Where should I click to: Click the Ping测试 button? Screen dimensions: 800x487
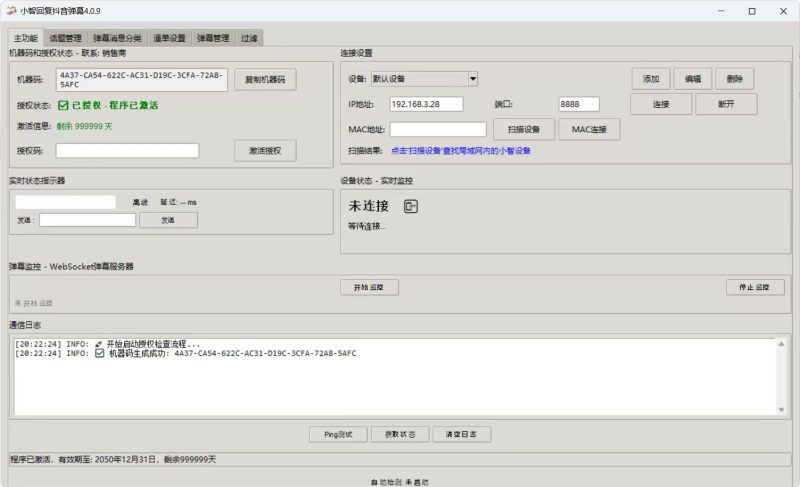tap(338, 434)
